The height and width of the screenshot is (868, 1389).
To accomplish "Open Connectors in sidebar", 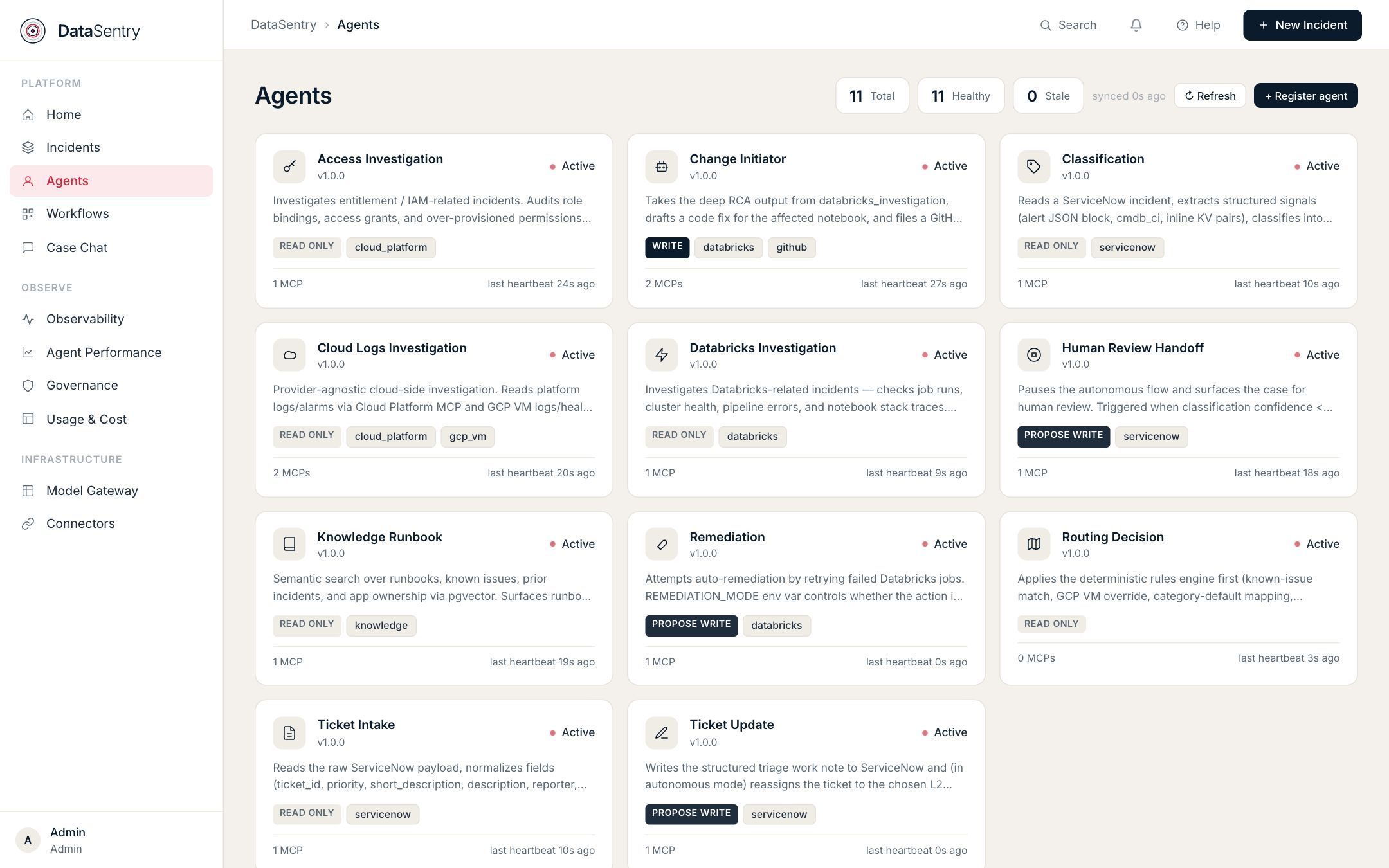I will pos(111,523).
